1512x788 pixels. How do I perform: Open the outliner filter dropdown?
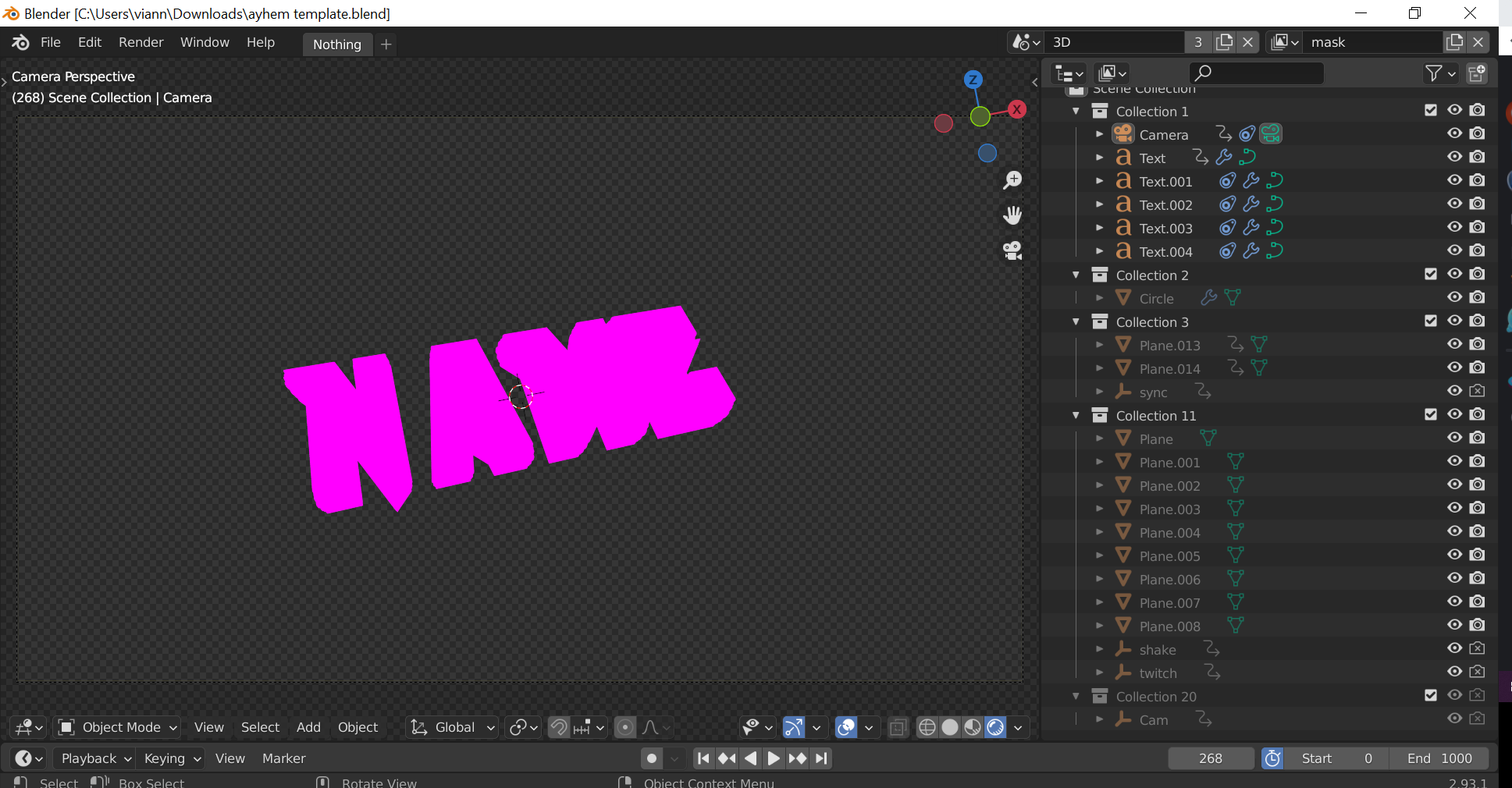pos(1441,73)
